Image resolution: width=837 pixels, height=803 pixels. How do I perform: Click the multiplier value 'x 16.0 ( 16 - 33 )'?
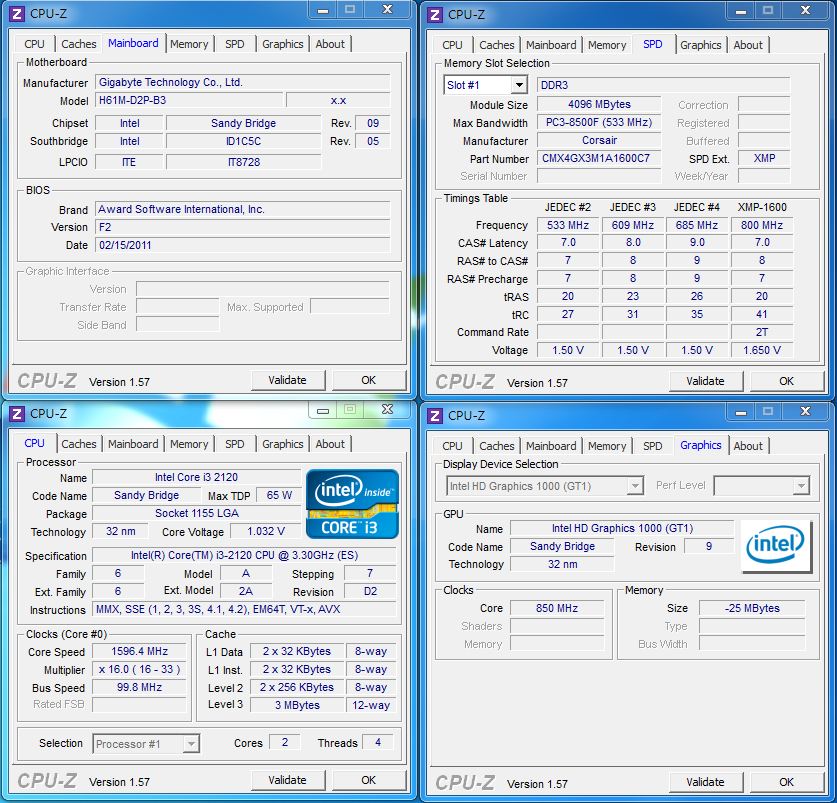(x=139, y=669)
